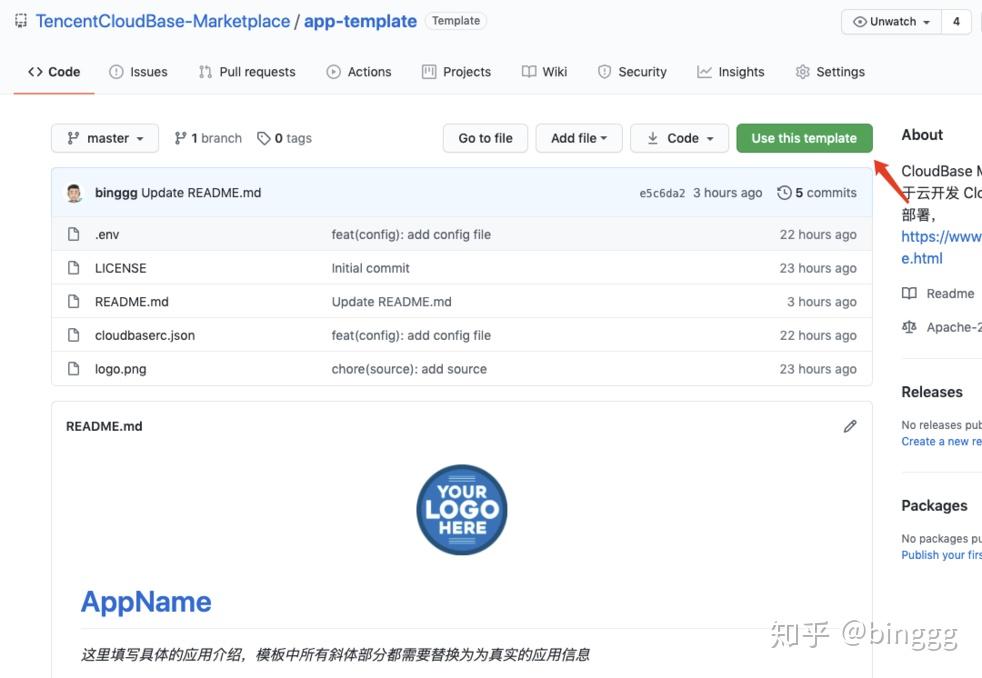Click binggg's avatar in the commit row
The height and width of the screenshot is (678, 982).
tap(74, 193)
